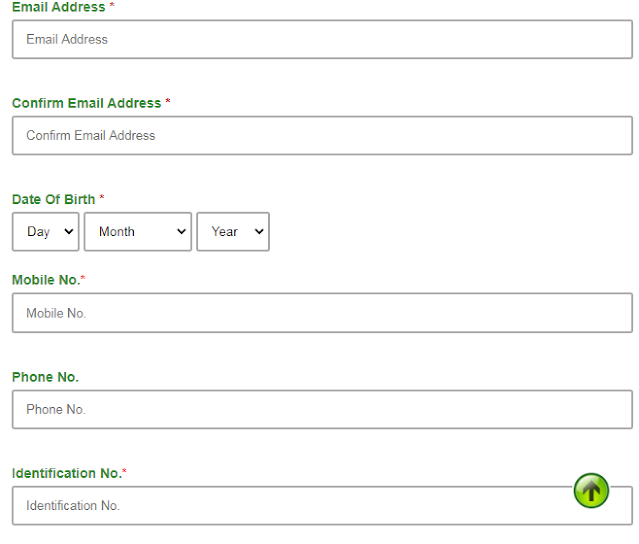This screenshot has width=639, height=544.
Task: Focus the Confirm Email Address input field
Action: (322, 135)
